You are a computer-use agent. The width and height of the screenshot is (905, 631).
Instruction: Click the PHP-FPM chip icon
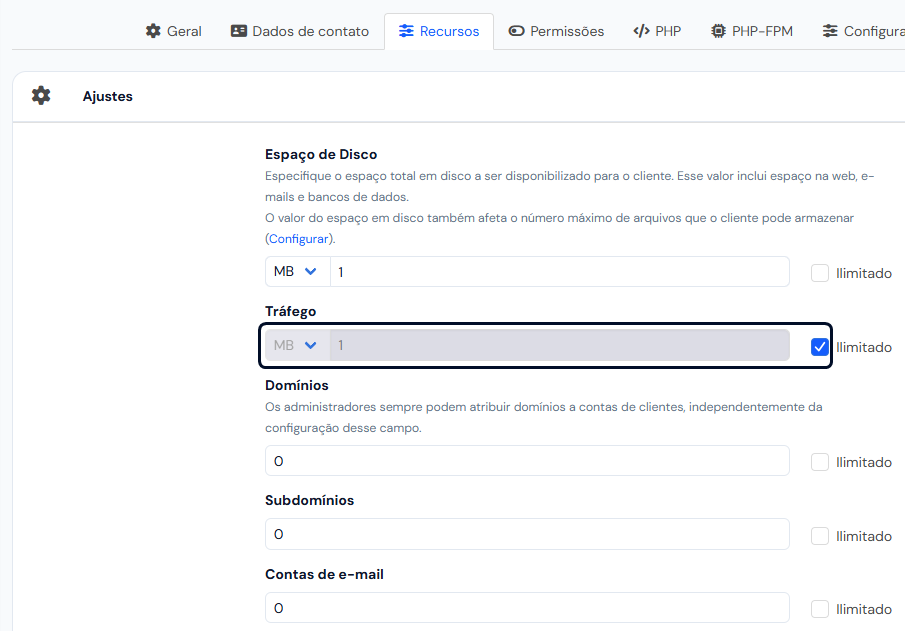tap(718, 31)
